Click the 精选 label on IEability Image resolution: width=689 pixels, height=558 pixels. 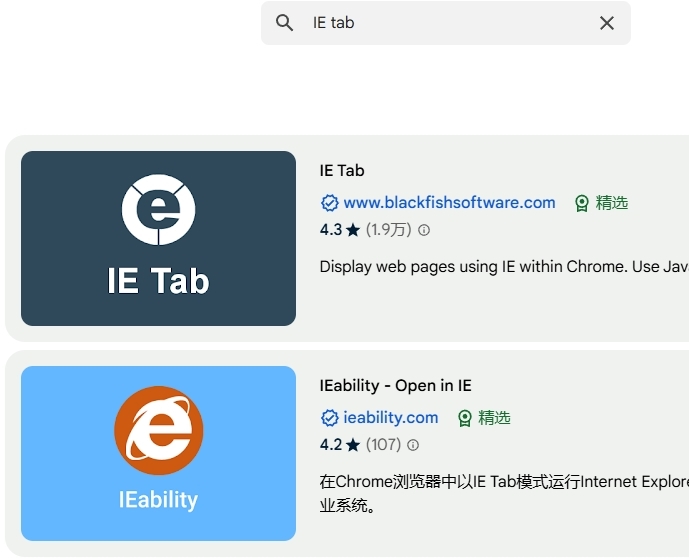494,418
